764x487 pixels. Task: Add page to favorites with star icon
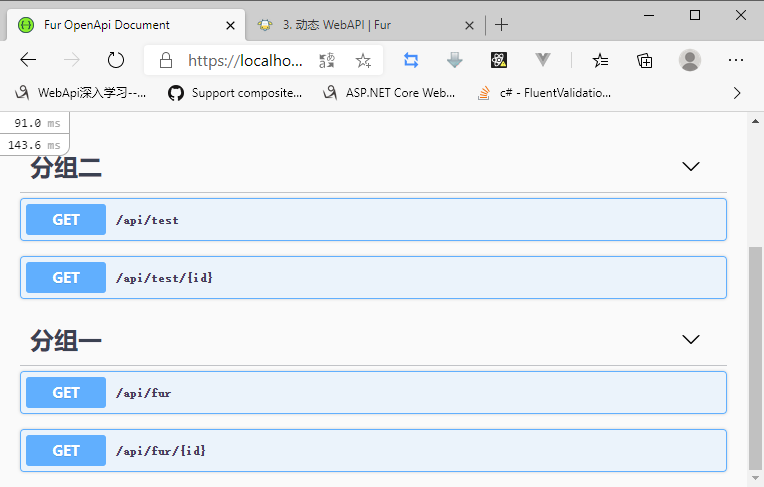(363, 60)
